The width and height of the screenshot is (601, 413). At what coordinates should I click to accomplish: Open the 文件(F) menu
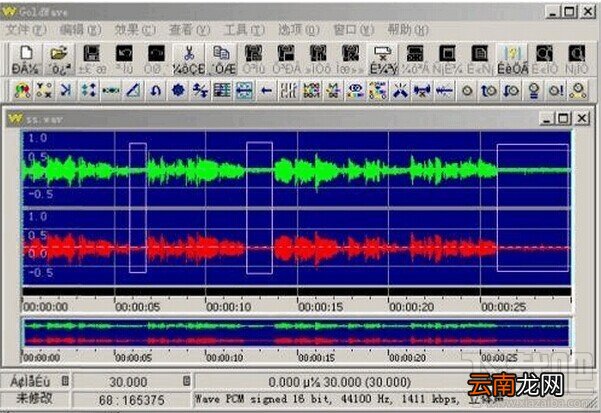(26, 30)
